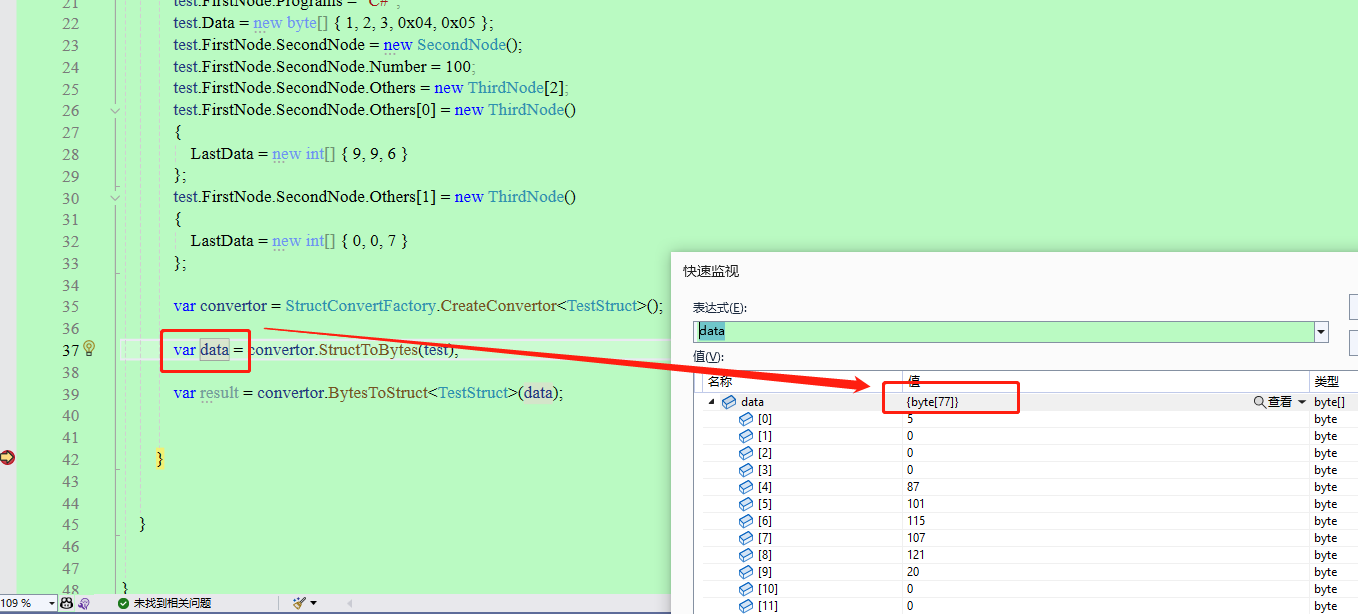Click the green no-issues-found checkmark indicator

[x=123, y=603]
